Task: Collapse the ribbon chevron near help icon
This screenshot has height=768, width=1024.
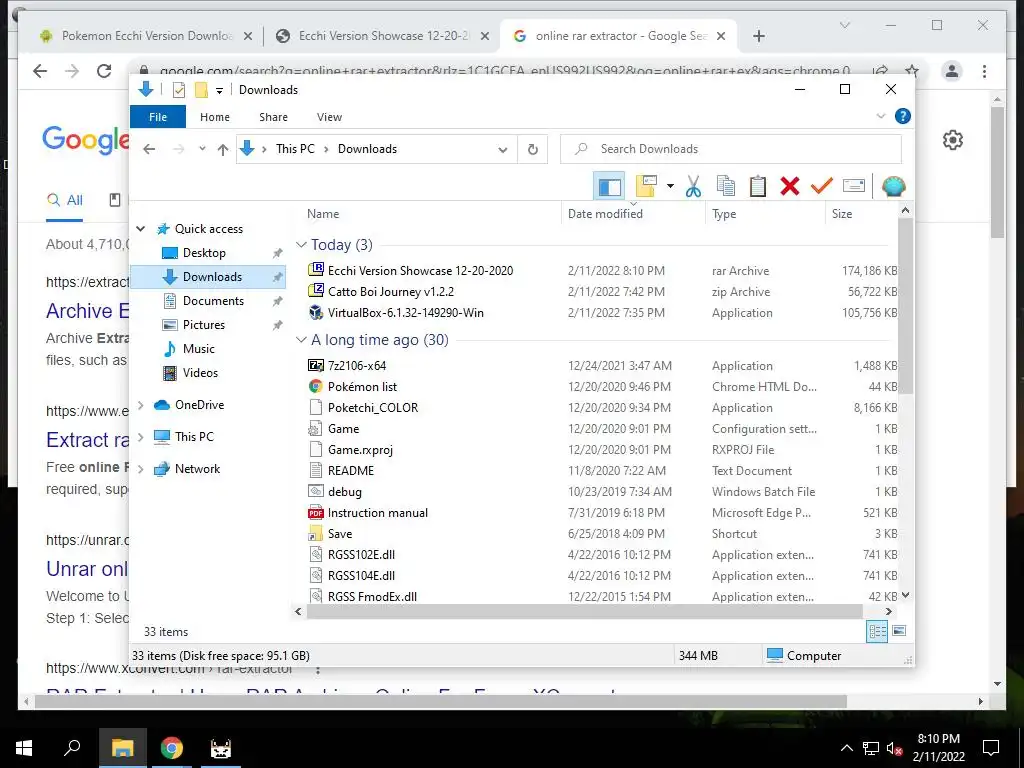Action: [x=880, y=116]
